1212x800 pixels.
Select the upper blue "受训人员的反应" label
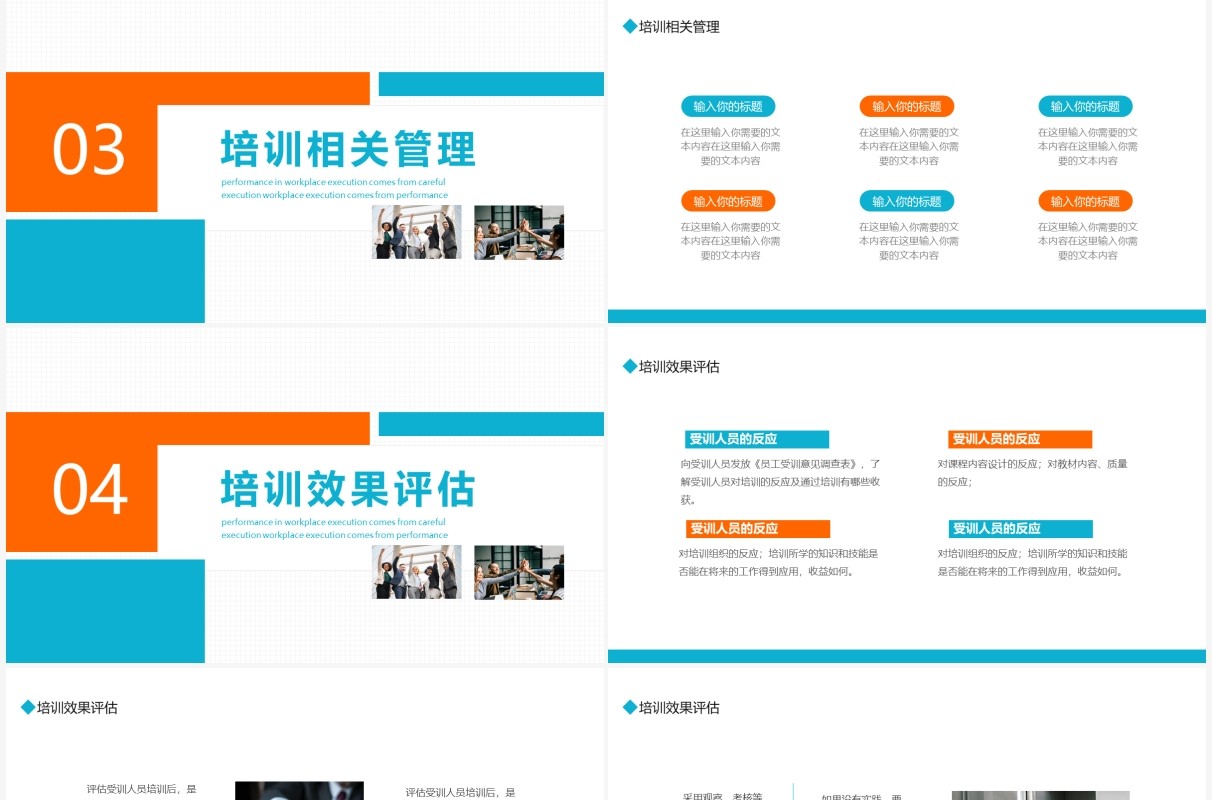757,439
